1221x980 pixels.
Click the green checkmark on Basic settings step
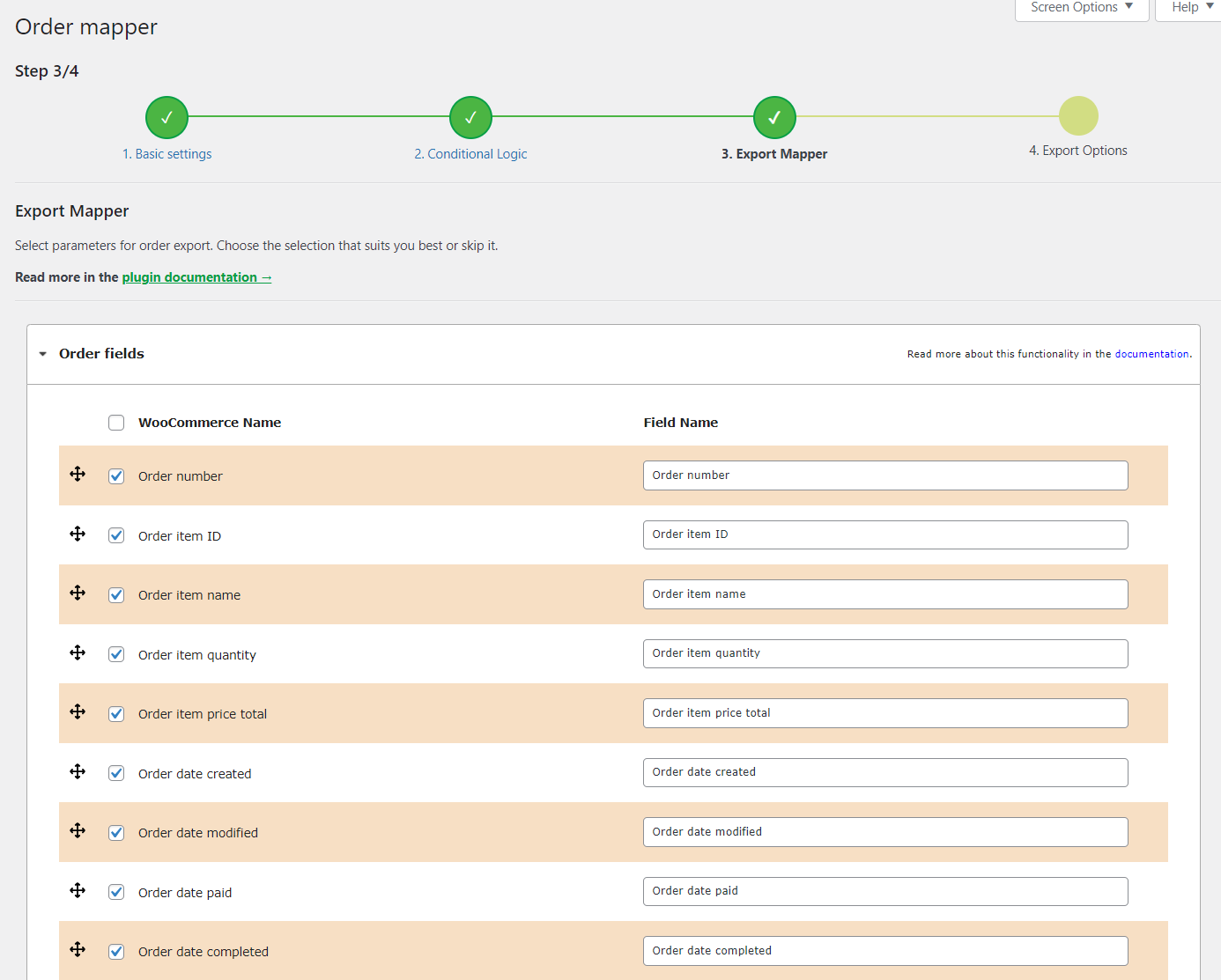[166, 116]
